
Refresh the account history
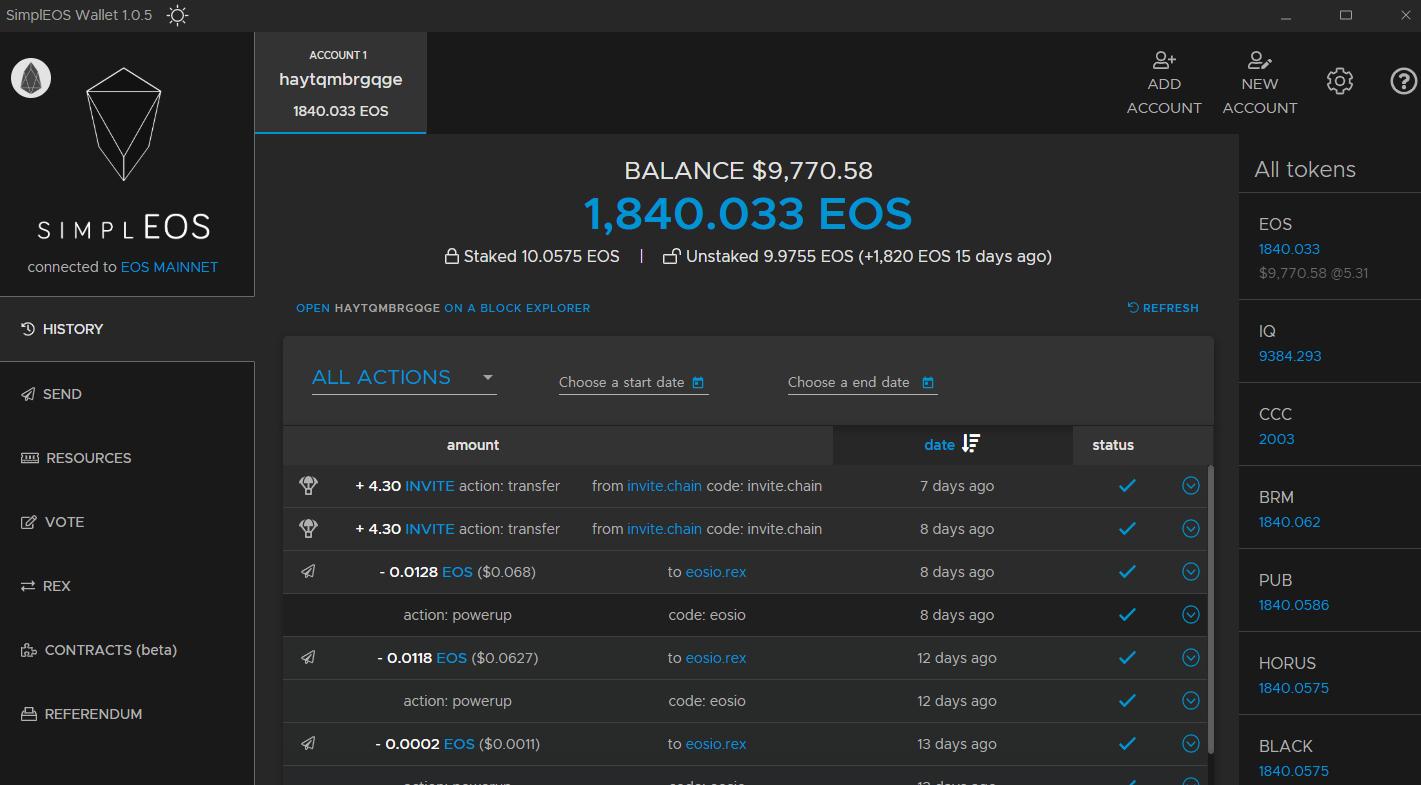pyautogui.click(x=1163, y=308)
